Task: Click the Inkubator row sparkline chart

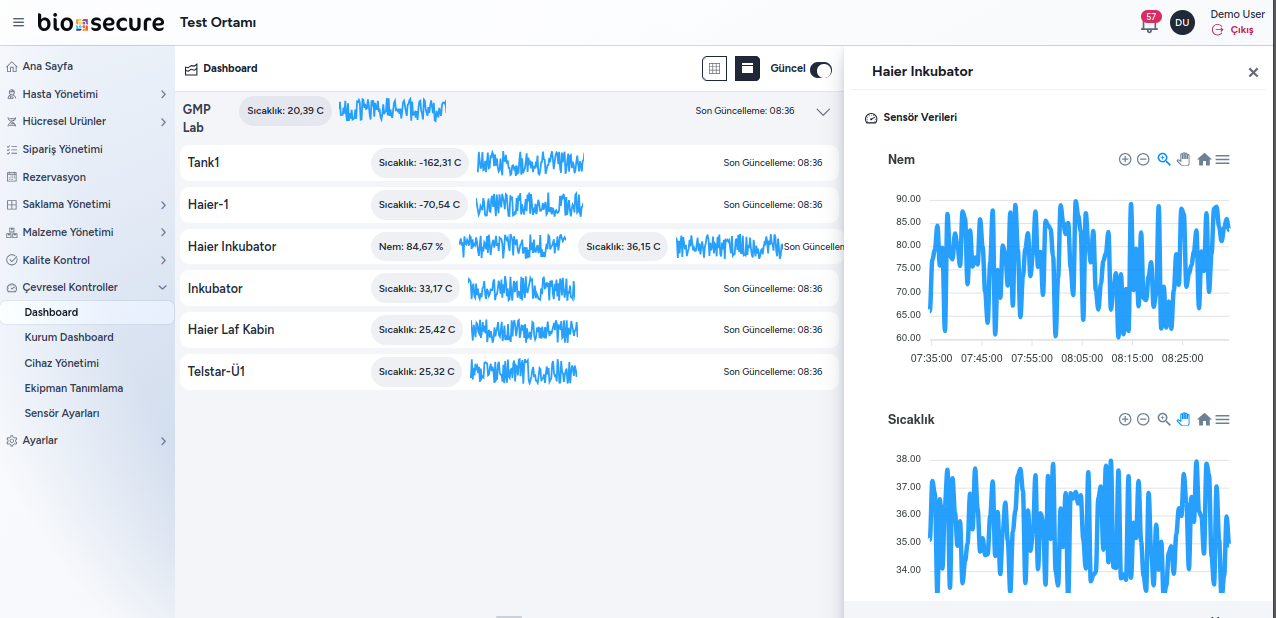Action: pyautogui.click(x=521, y=288)
